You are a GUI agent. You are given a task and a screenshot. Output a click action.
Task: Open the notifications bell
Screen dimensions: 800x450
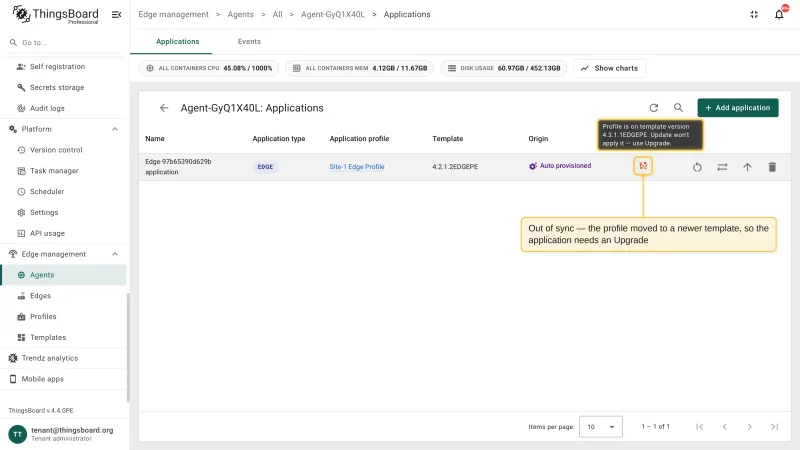coord(779,14)
